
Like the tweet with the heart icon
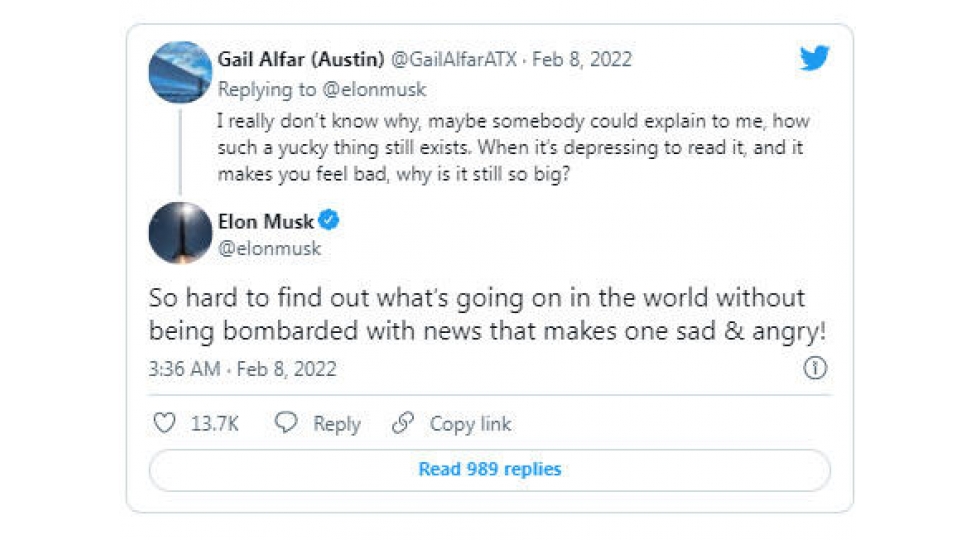click(164, 424)
